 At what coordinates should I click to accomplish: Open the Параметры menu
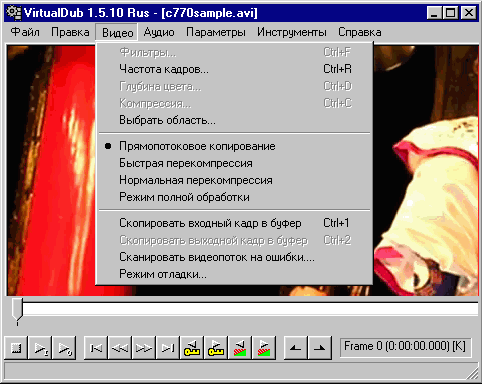click(x=216, y=32)
